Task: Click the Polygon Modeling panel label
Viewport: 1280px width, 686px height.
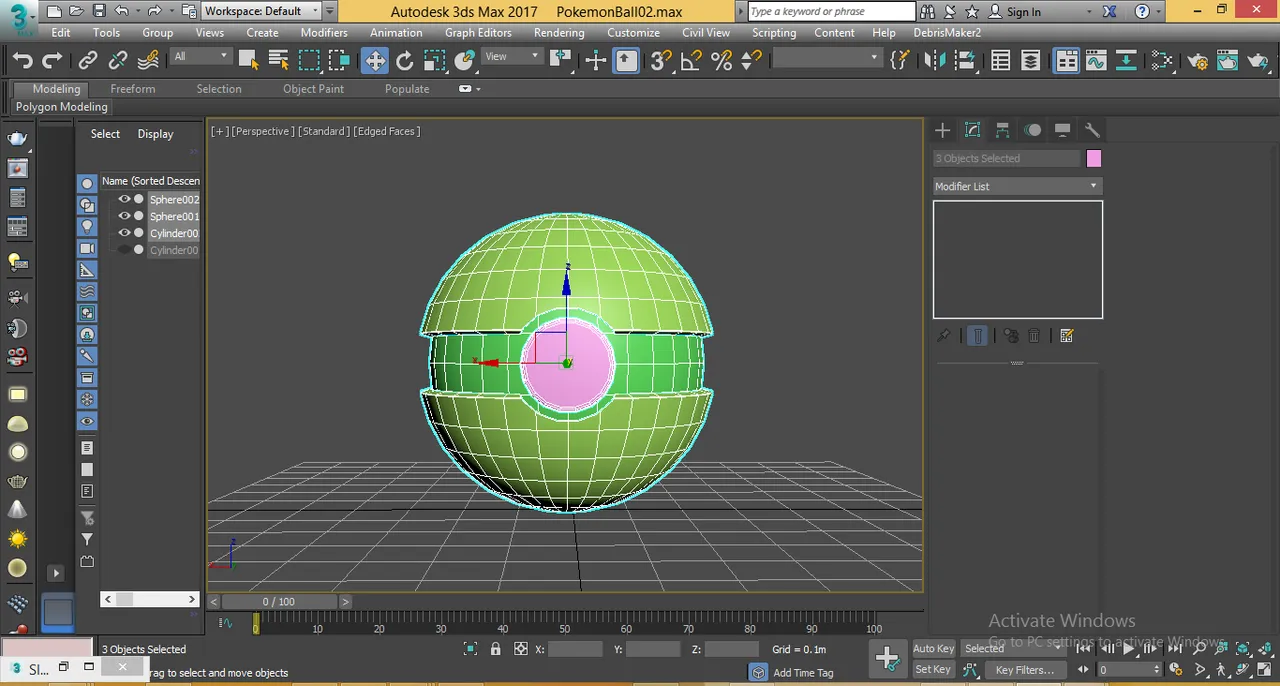Action: (x=61, y=107)
